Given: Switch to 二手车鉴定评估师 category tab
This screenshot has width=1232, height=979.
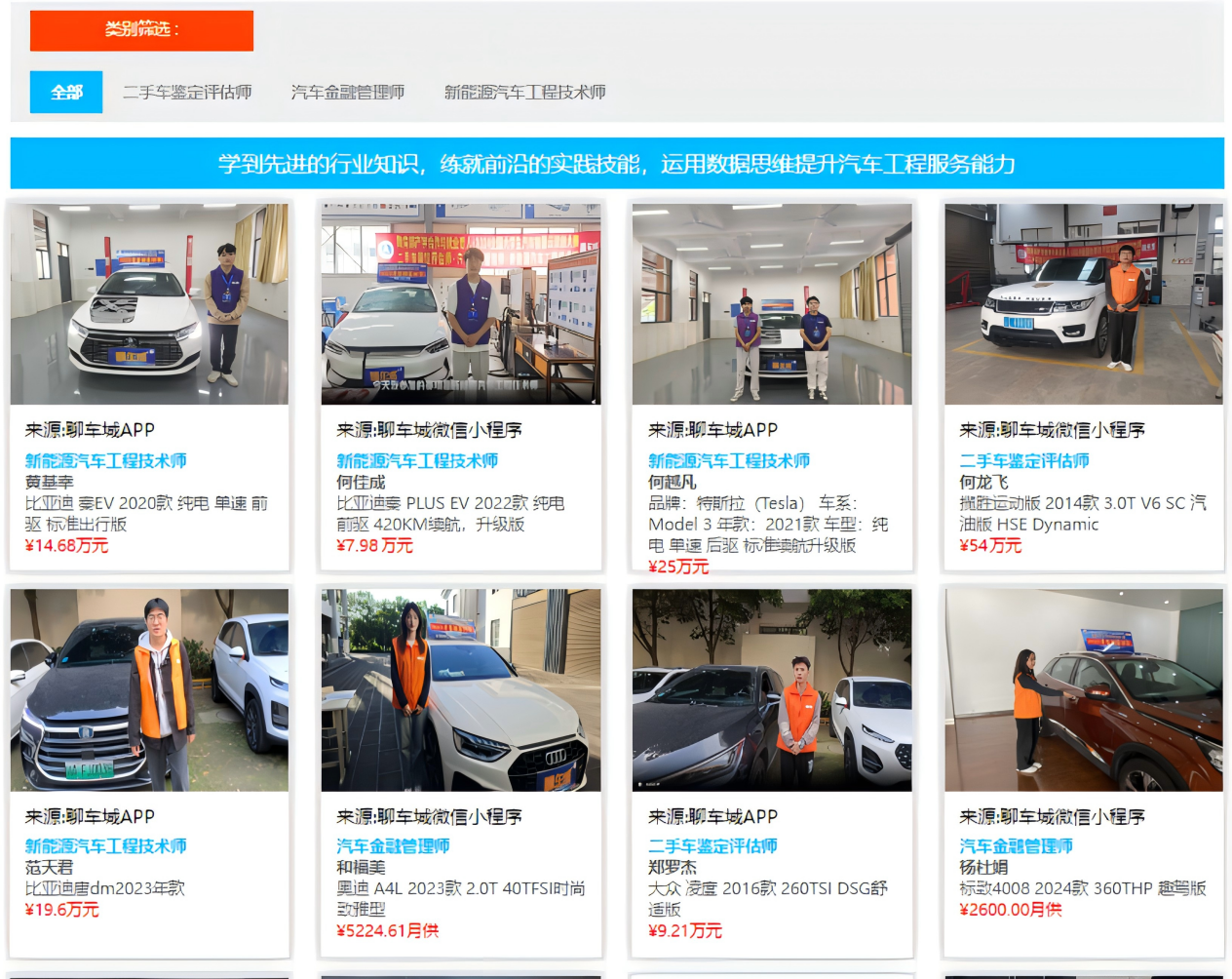Looking at the screenshot, I should (187, 93).
